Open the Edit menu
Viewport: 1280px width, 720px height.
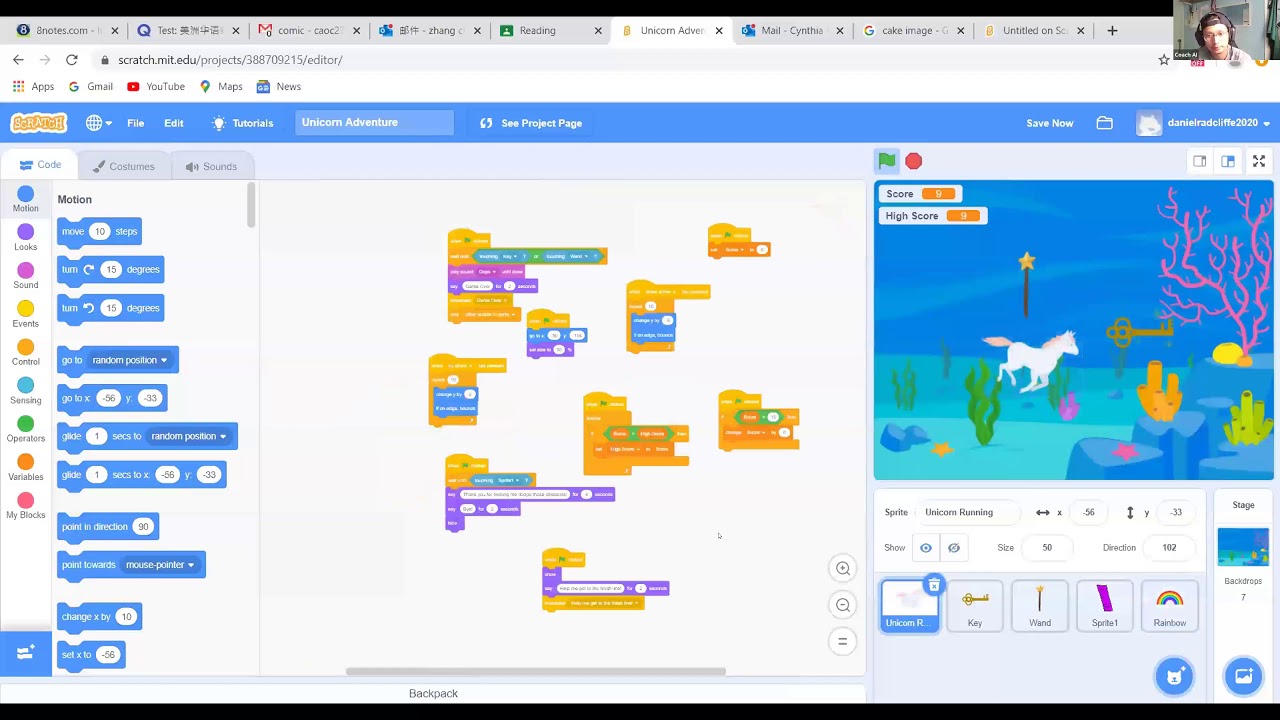tap(174, 123)
